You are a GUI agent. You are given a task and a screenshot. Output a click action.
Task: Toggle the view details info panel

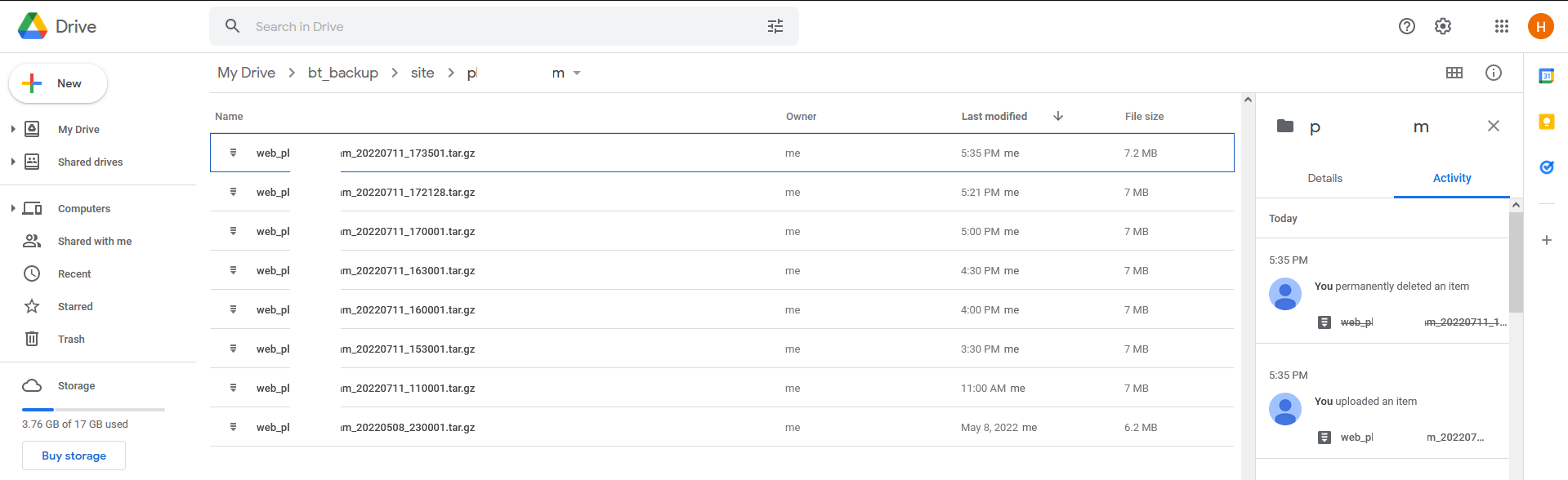tap(1493, 73)
